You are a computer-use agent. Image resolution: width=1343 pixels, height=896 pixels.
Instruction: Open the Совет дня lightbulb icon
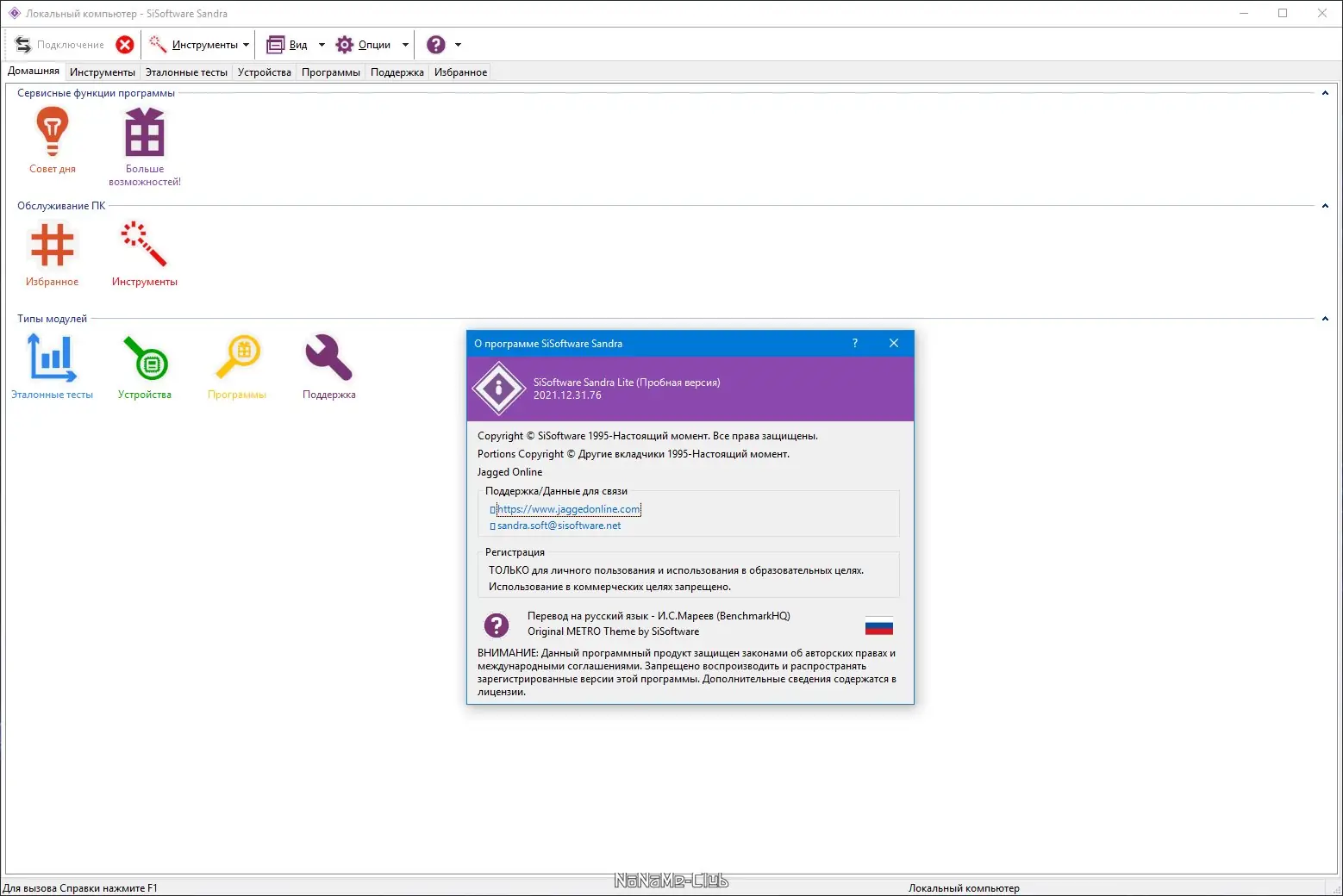tap(53, 131)
